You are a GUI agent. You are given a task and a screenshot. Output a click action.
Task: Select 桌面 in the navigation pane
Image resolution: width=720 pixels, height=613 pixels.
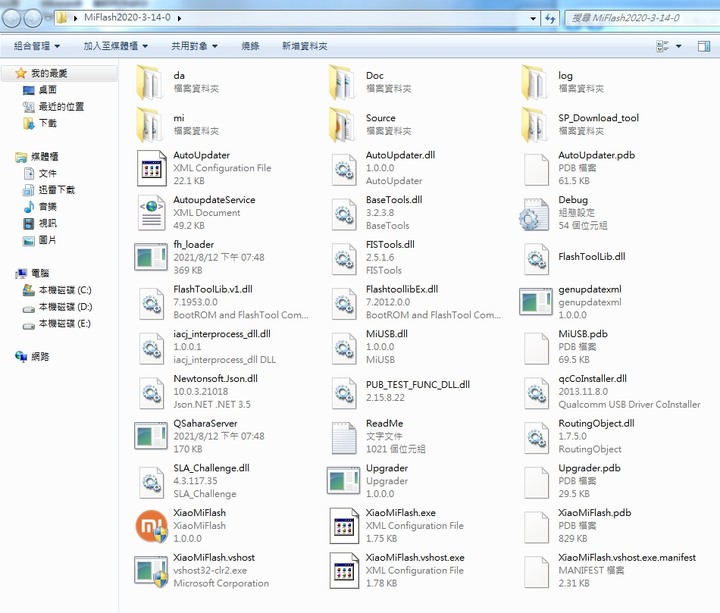tap(47, 90)
